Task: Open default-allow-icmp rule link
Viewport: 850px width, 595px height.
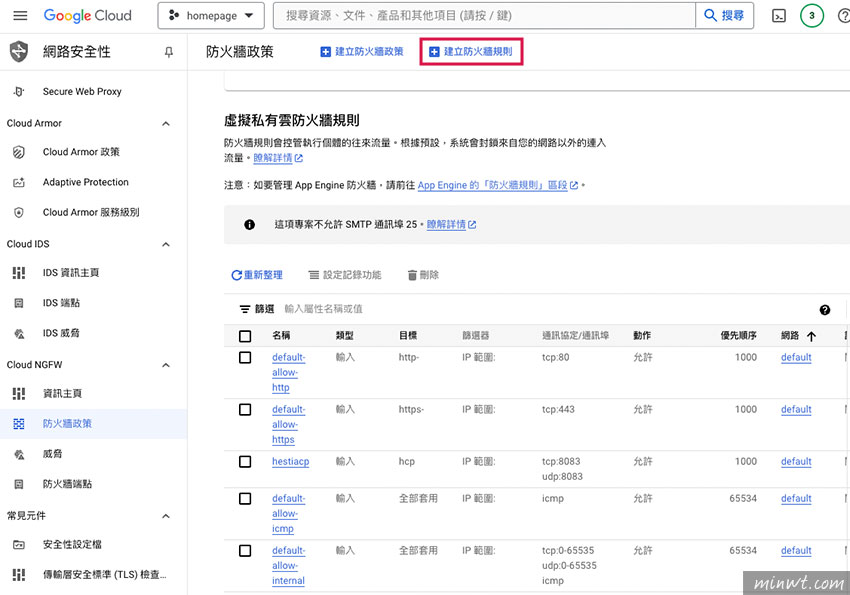Action: pos(288,513)
